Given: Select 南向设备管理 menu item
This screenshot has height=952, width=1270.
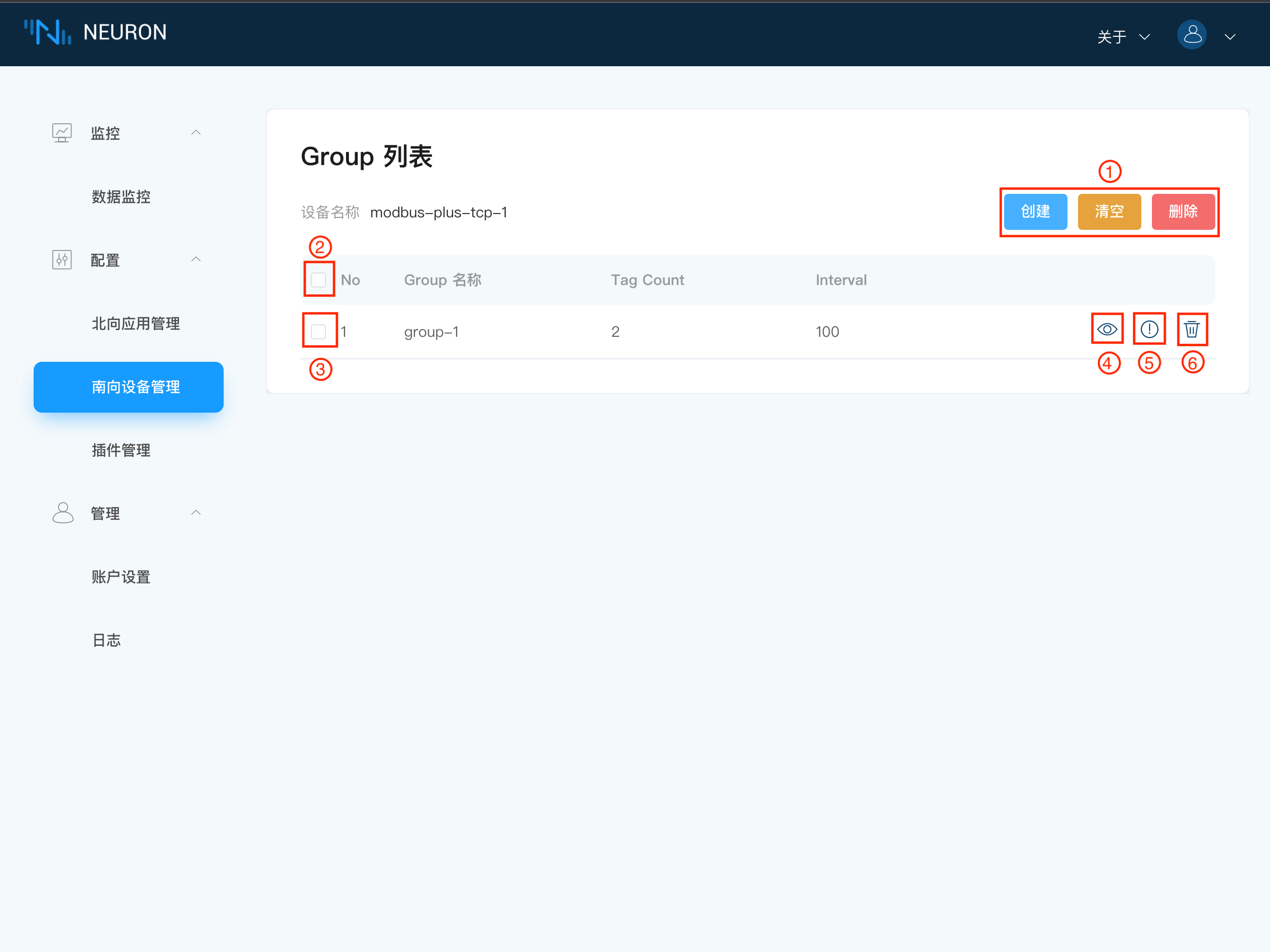Looking at the screenshot, I should [x=129, y=387].
